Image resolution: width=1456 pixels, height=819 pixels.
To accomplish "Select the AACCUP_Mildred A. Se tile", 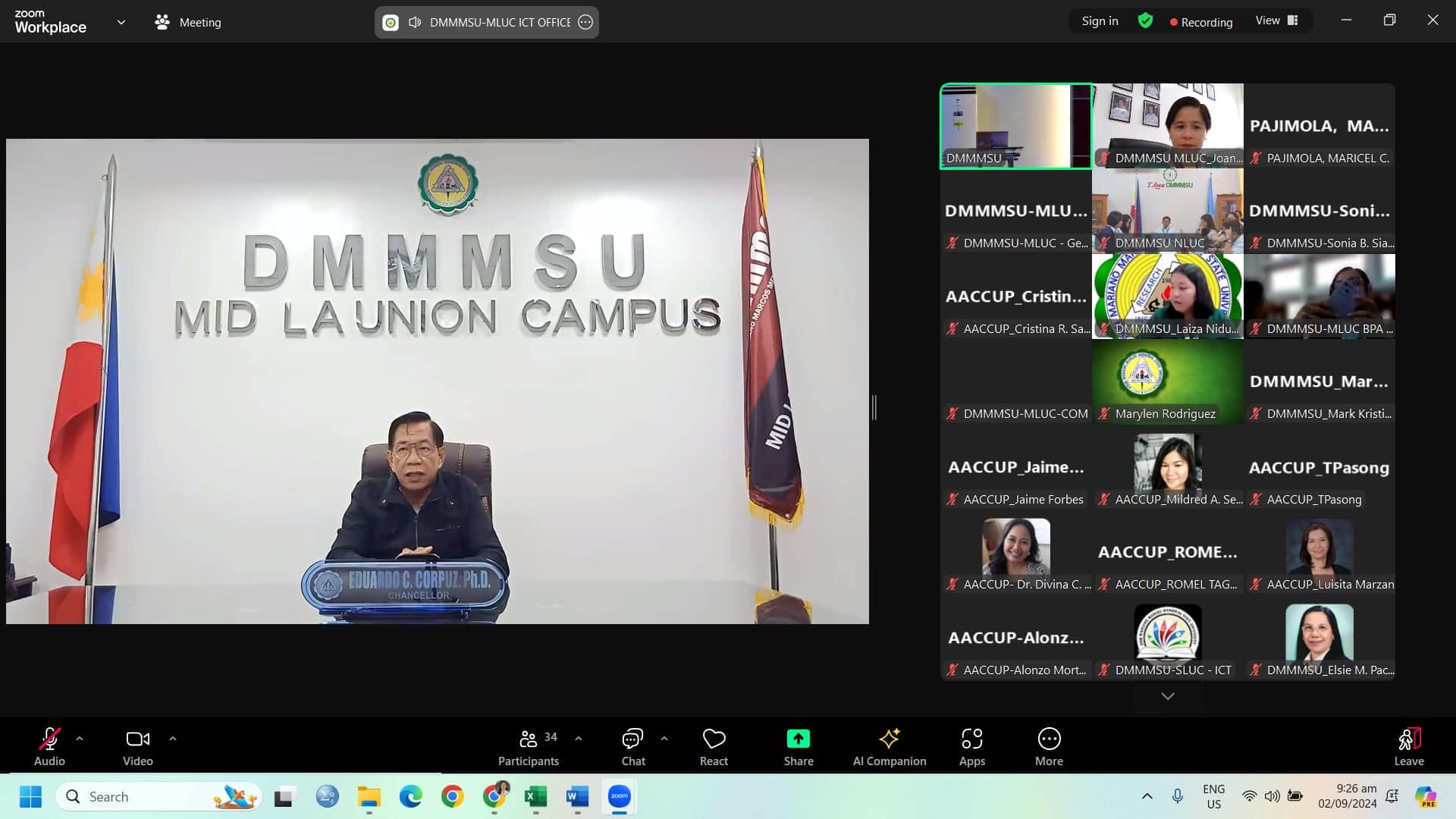I will click(1168, 467).
